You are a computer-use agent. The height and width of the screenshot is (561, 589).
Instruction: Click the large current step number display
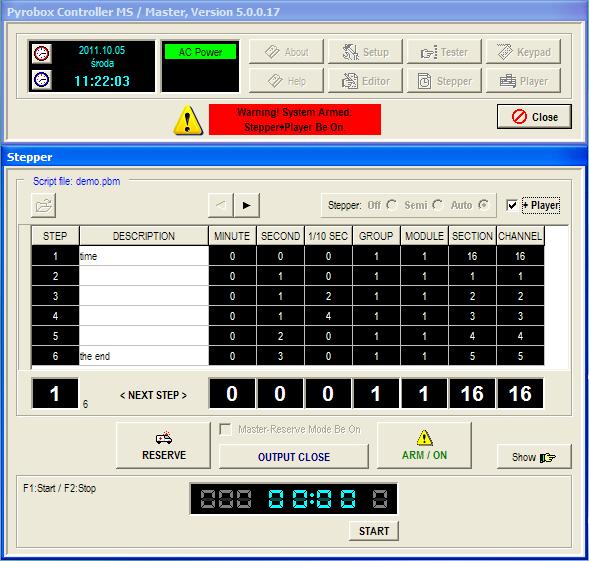point(55,393)
